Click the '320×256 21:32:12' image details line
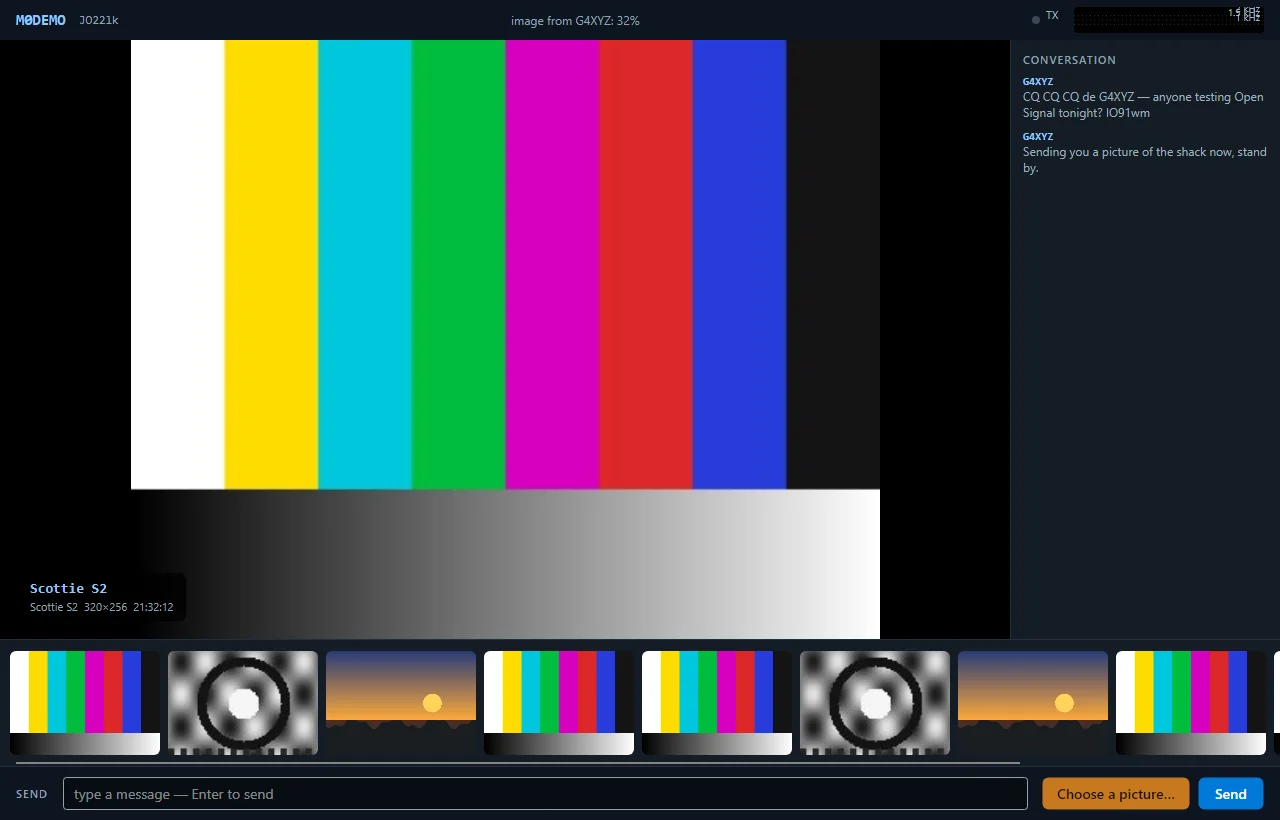This screenshot has height=820, width=1280. [x=102, y=607]
